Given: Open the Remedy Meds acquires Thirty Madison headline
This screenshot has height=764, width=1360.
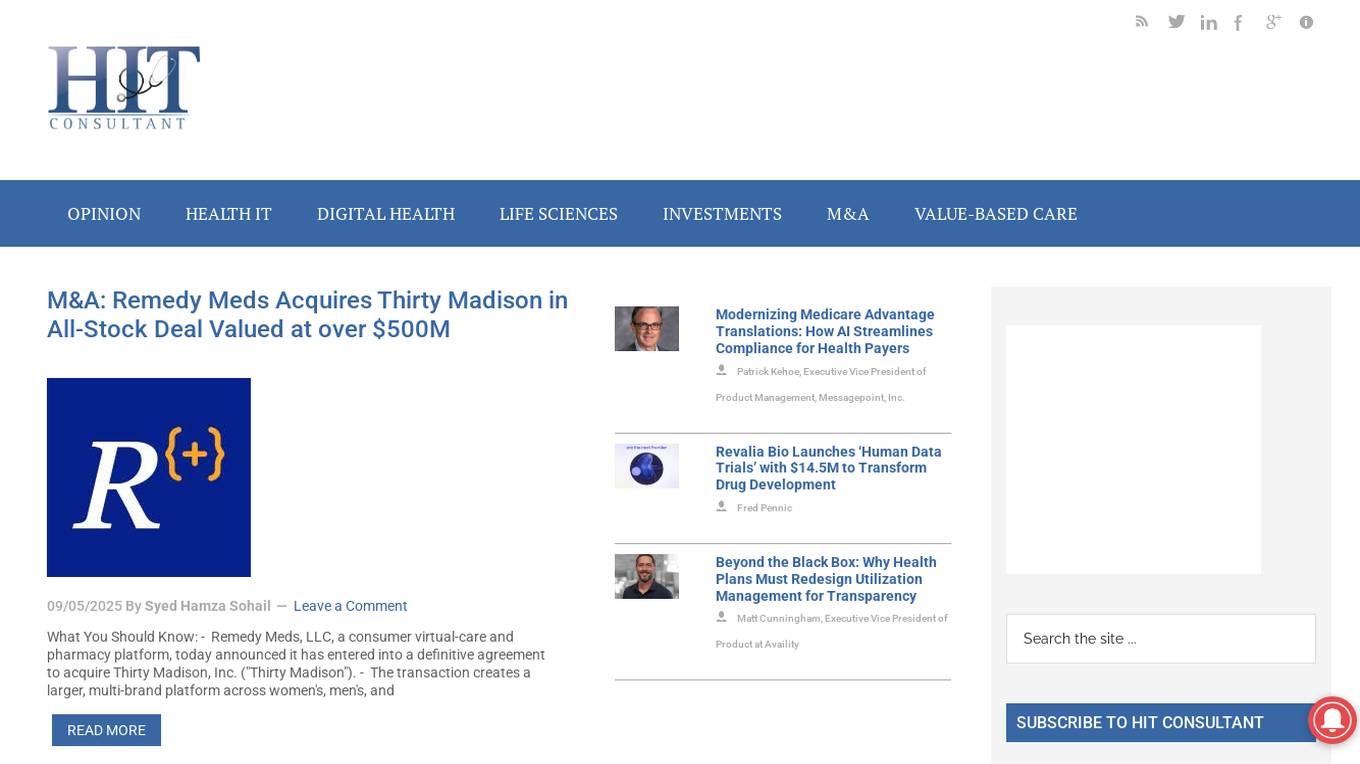Looking at the screenshot, I should coord(307,315).
